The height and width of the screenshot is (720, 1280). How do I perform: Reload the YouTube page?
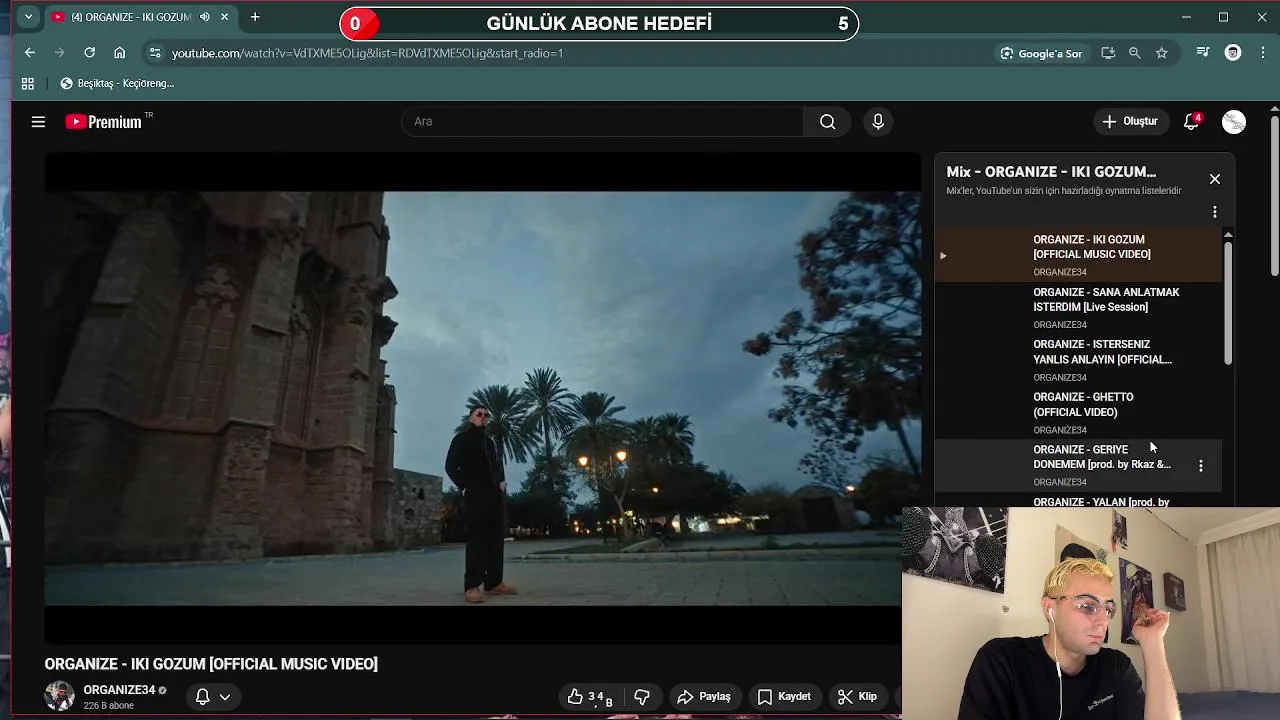pos(89,53)
